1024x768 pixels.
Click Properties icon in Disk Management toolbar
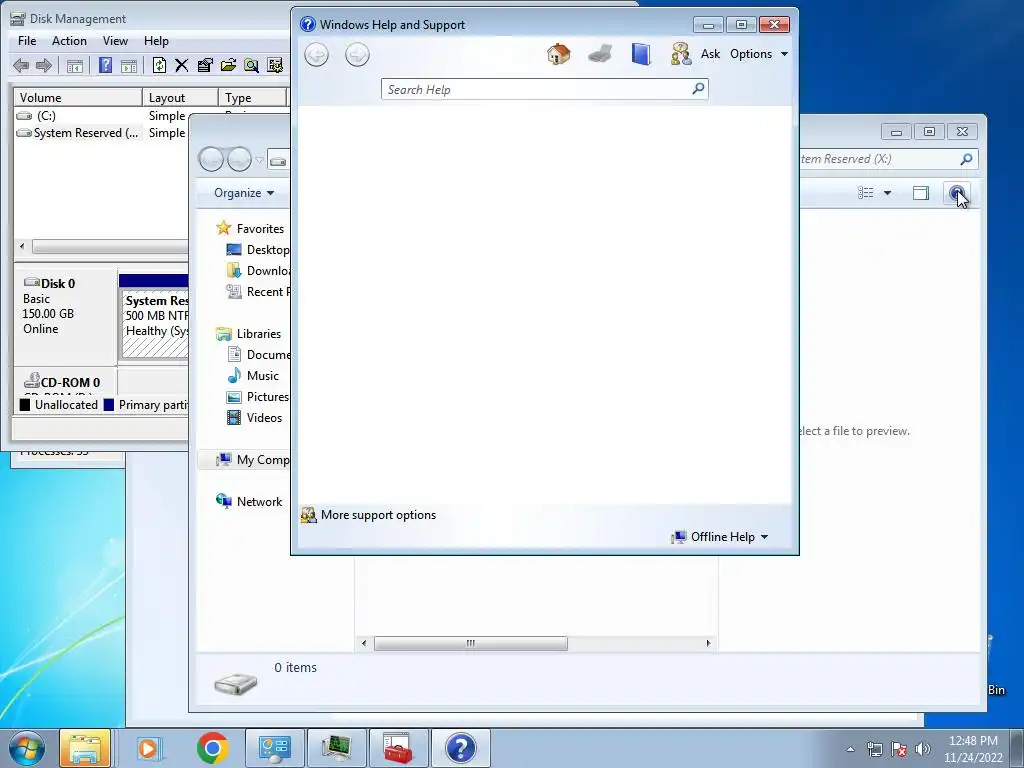204,65
